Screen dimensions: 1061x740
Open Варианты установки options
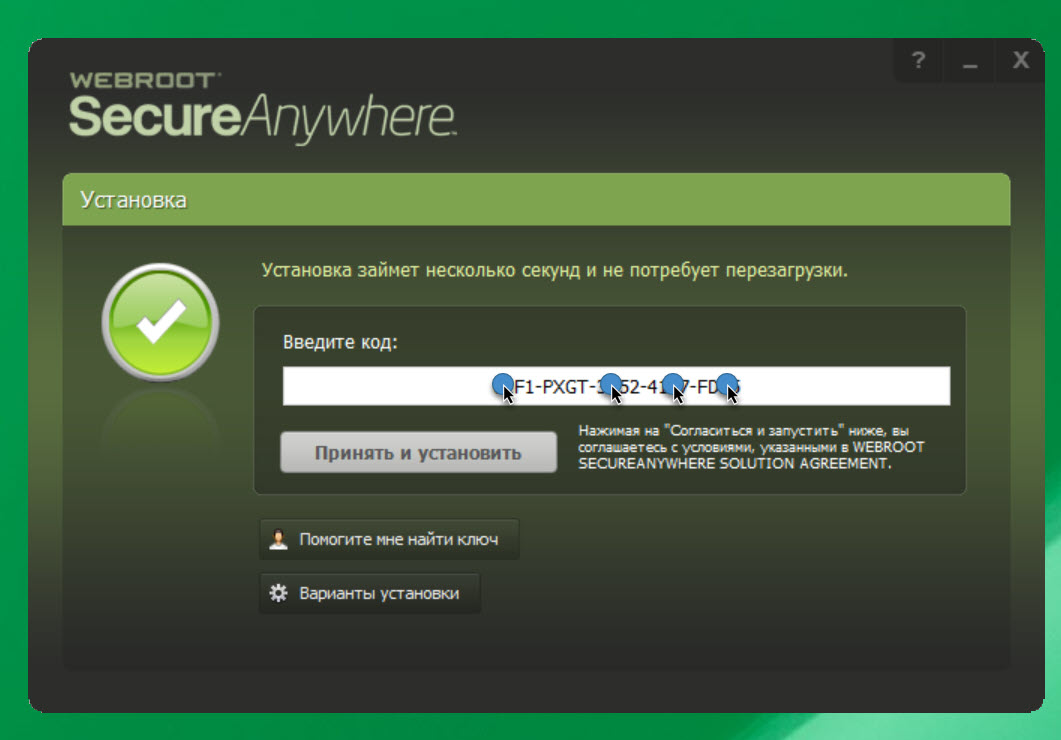[x=369, y=593]
